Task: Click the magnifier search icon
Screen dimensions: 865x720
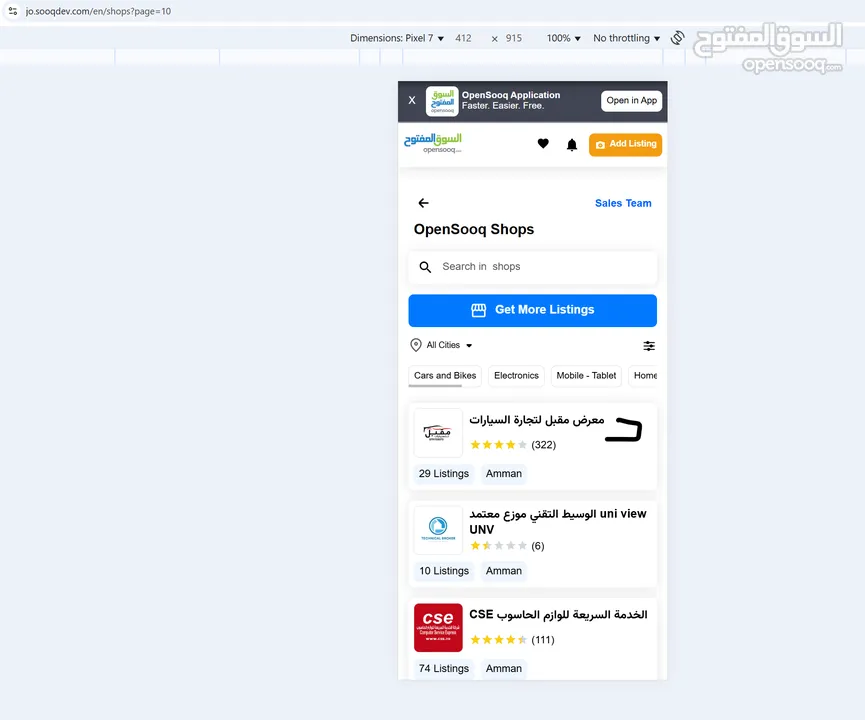Action: (x=425, y=267)
